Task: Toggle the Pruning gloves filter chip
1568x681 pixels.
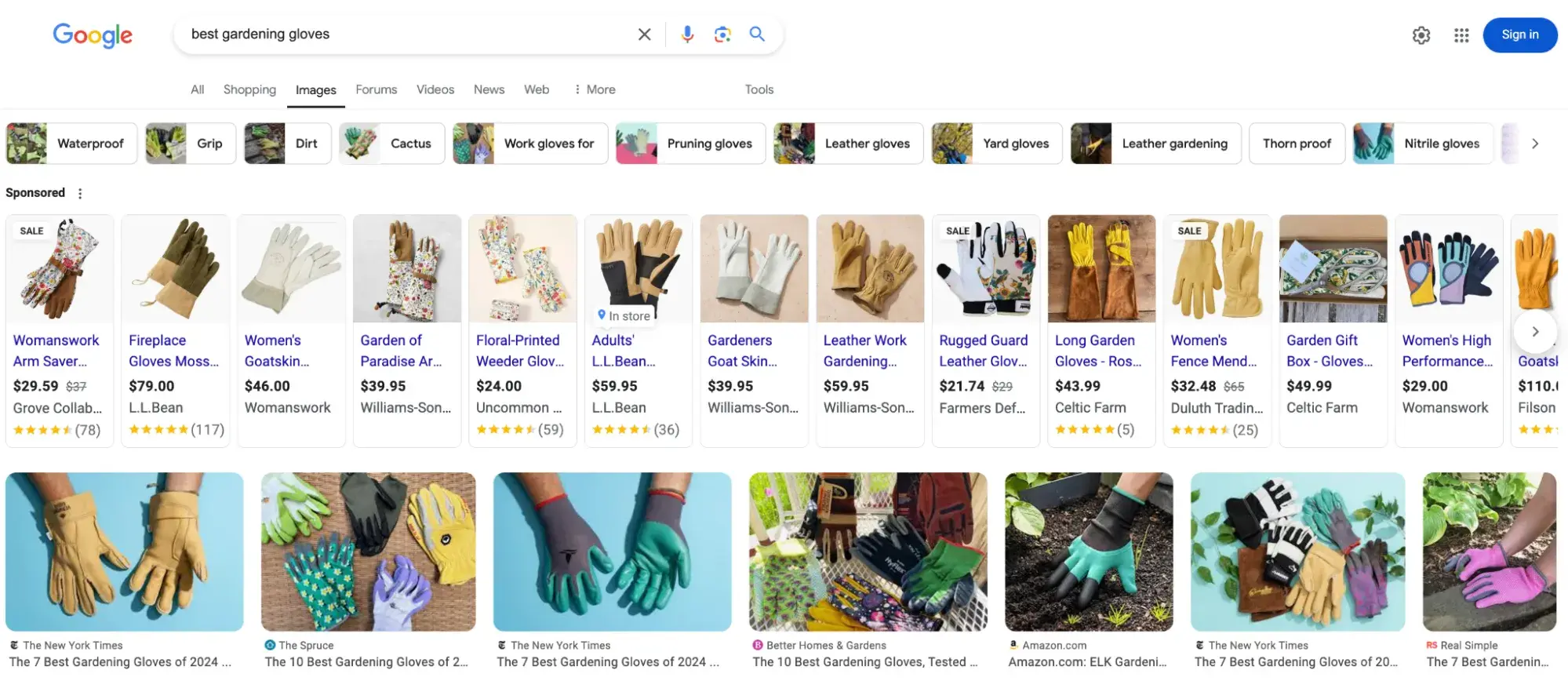Action: pyautogui.click(x=690, y=144)
